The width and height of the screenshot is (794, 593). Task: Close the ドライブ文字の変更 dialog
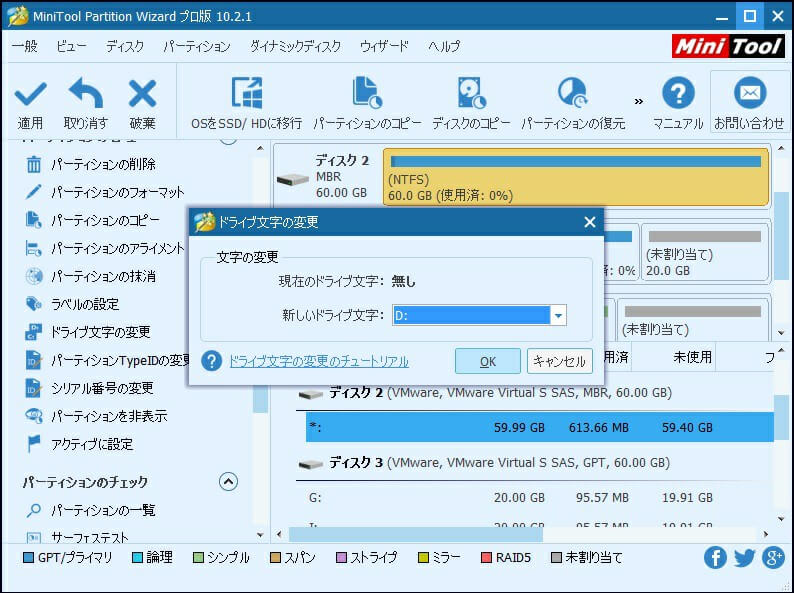(589, 222)
